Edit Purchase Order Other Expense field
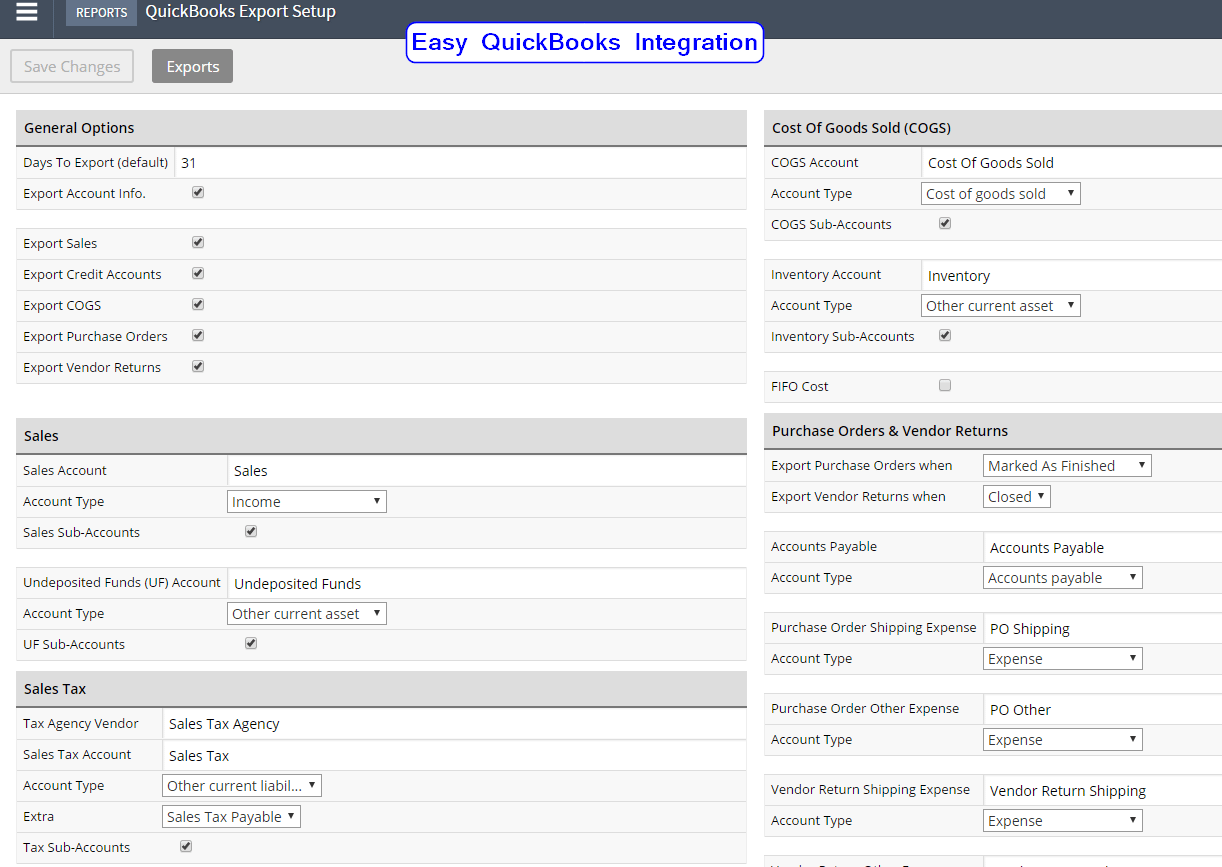Image resolution: width=1222 pixels, height=867 pixels. click(x=1103, y=709)
